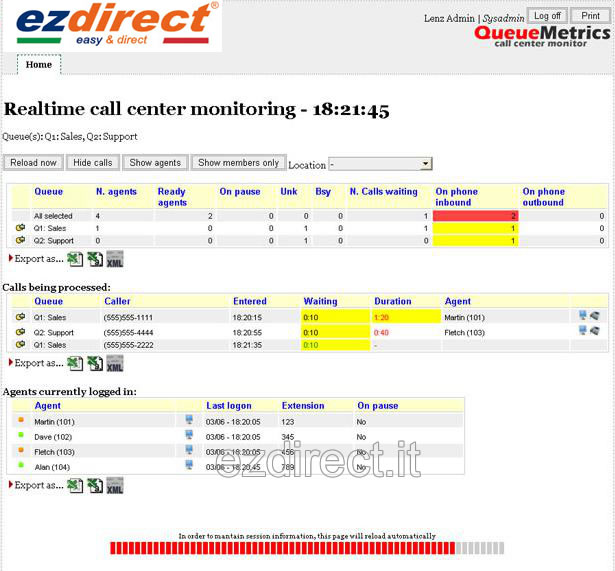Click yellow On phone inbound cell for Q1: Sales
This screenshot has height=571, width=615.
coord(475,228)
